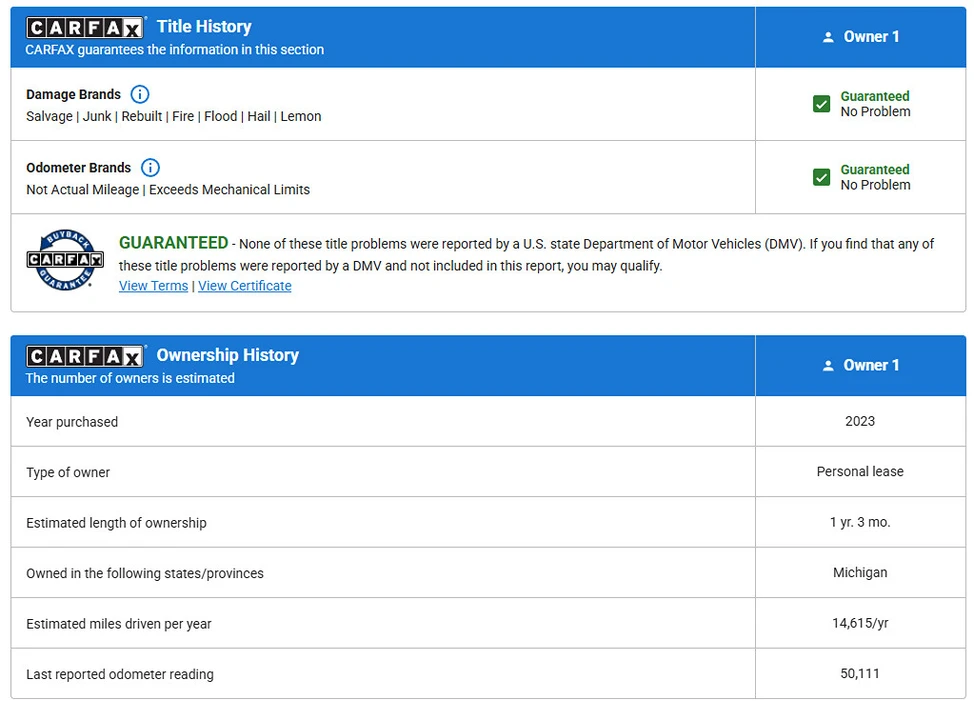Click the 'Year purchased' row label
974x720 pixels.
(72, 422)
